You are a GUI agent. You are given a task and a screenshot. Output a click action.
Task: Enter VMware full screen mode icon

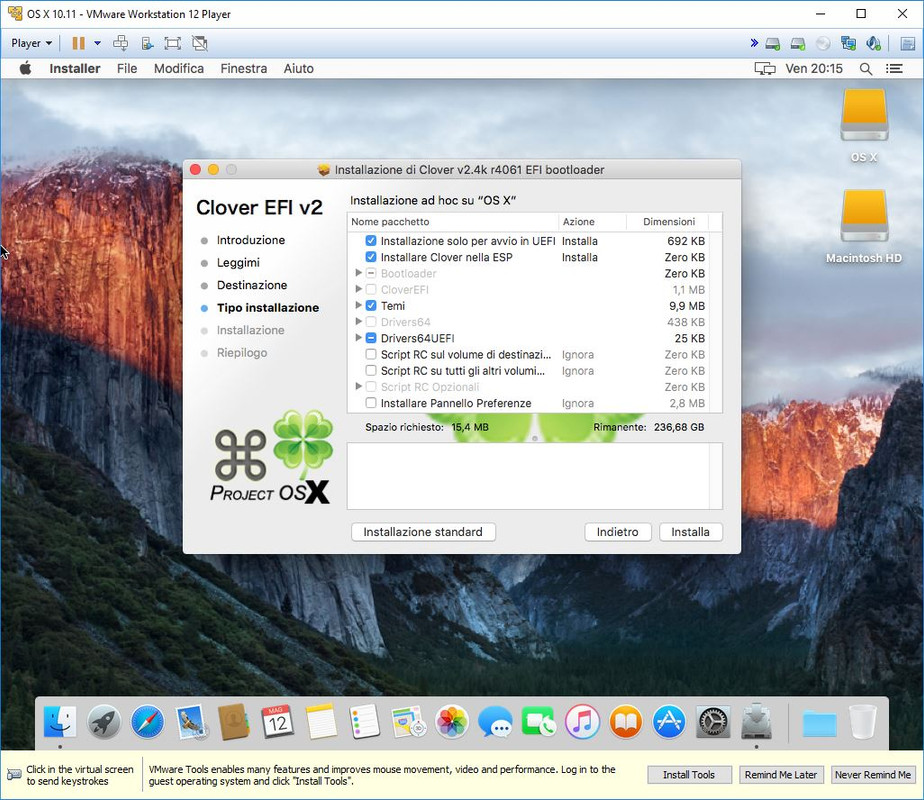(173, 43)
